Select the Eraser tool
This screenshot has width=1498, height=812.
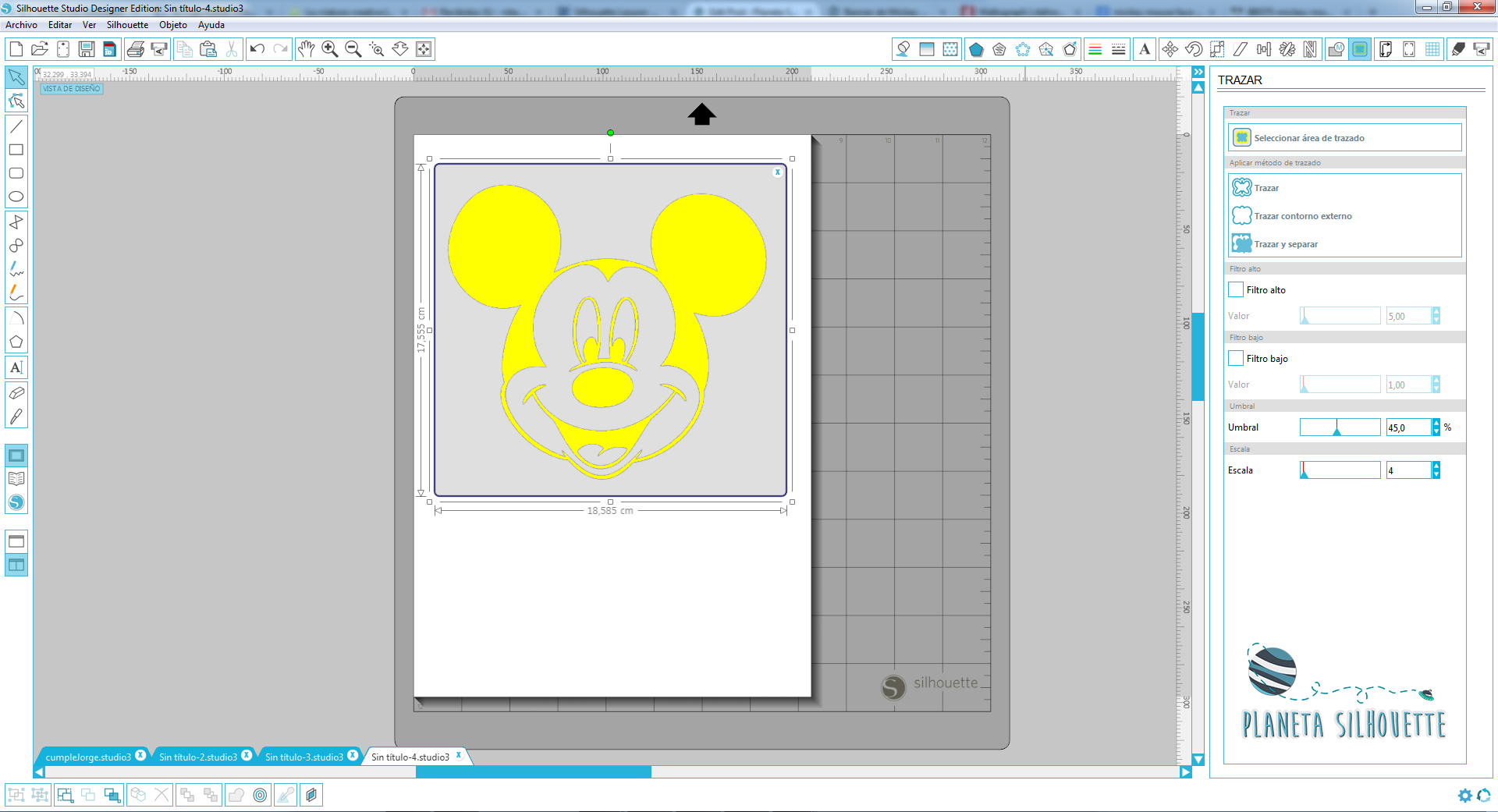point(16,392)
